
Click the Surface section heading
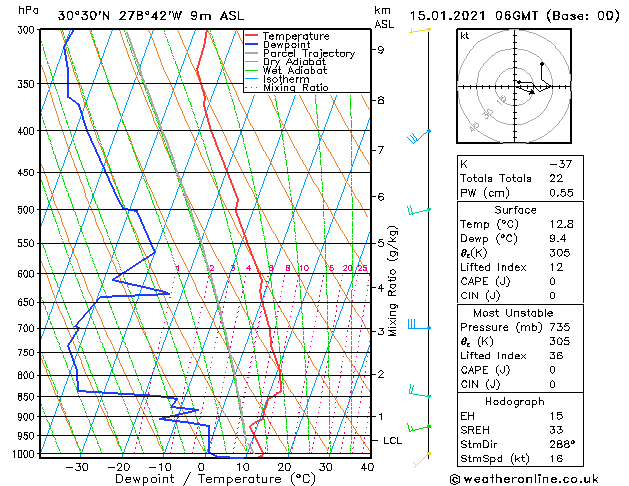(x=515, y=210)
